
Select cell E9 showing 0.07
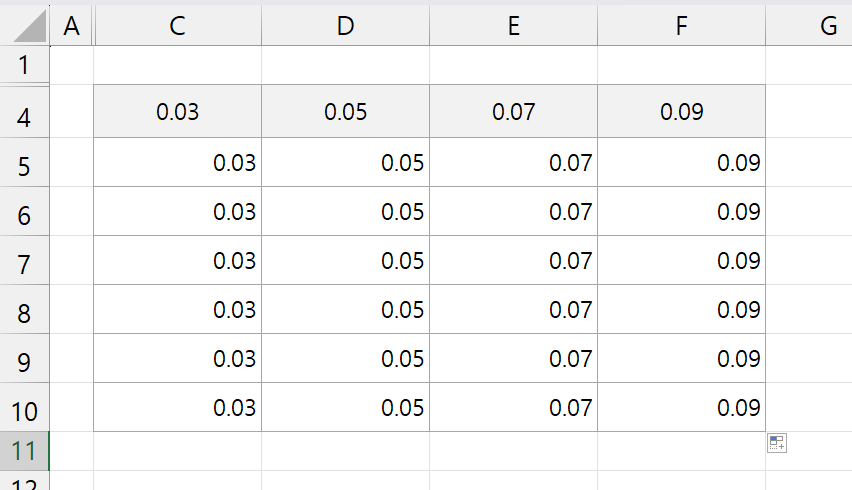point(513,358)
